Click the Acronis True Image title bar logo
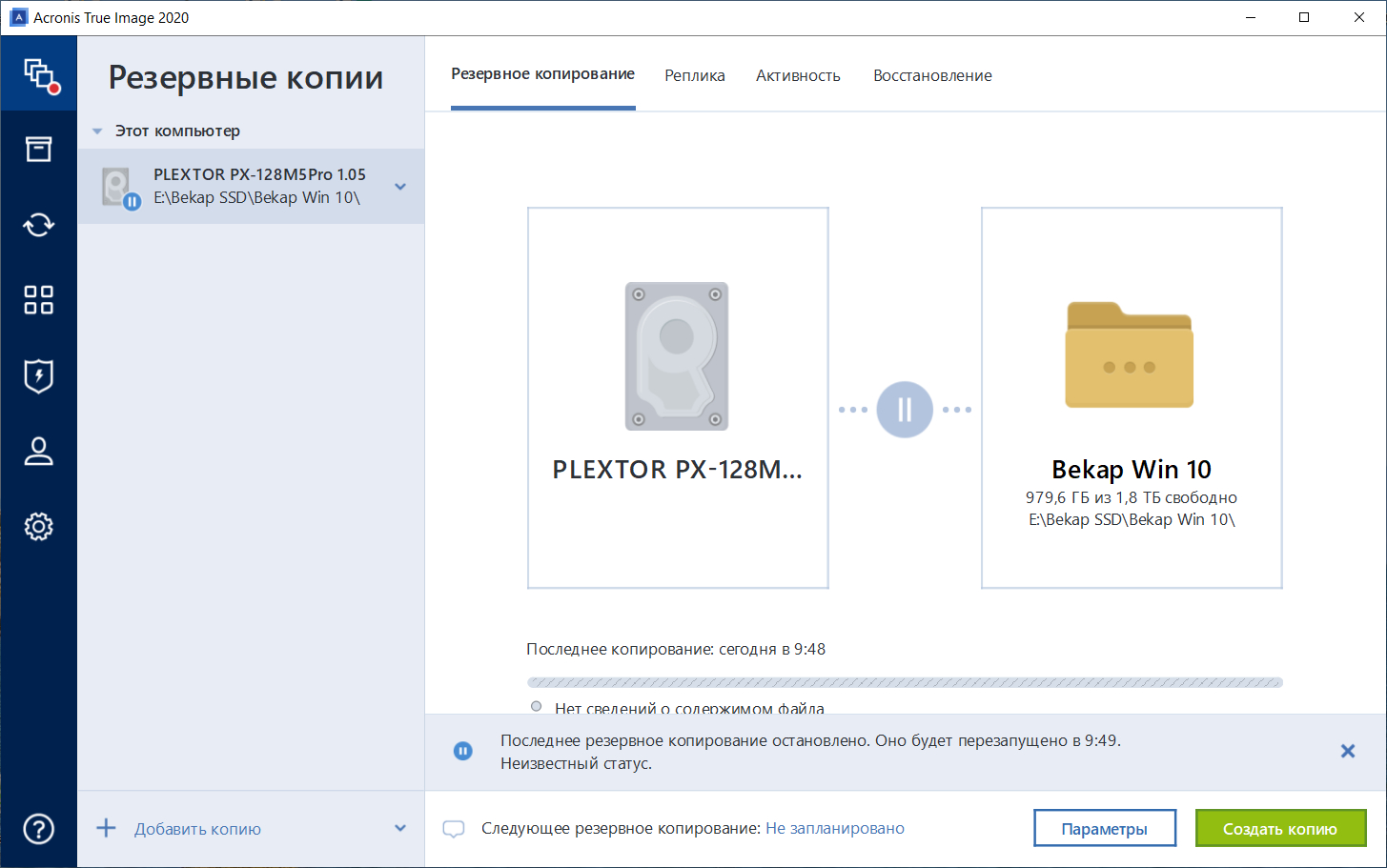The height and width of the screenshot is (868, 1387). pyautogui.click(x=18, y=17)
